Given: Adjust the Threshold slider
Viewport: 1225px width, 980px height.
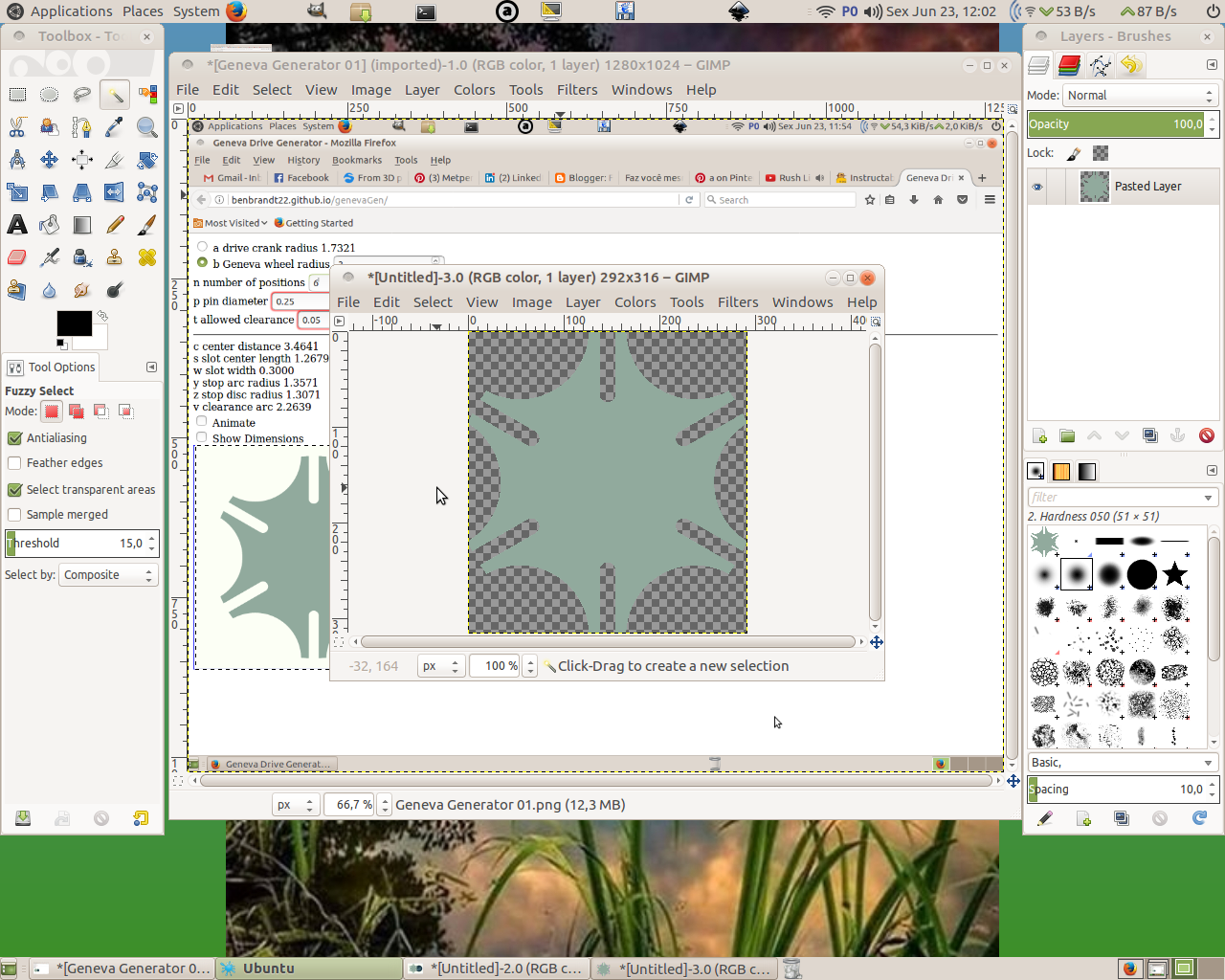Looking at the screenshot, I should (x=81, y=544).
